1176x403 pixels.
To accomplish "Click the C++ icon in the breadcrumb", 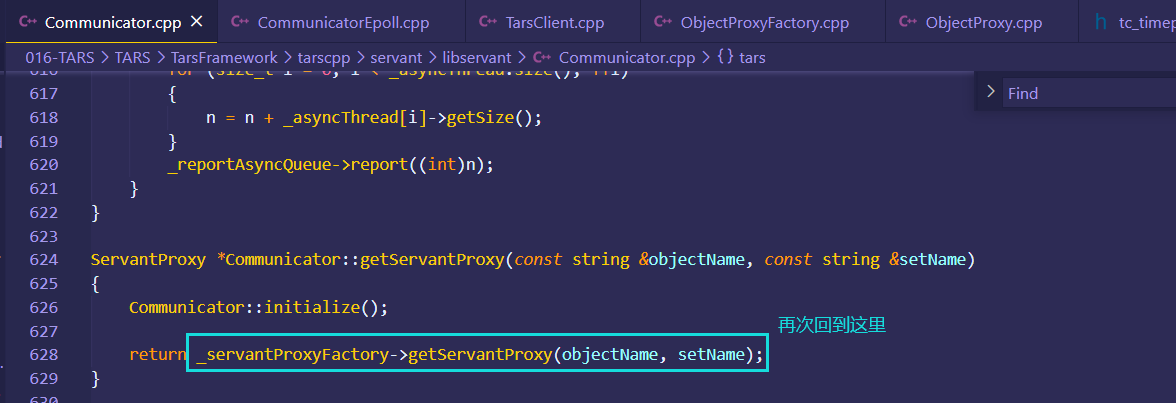I will pyautogui.click(x=543, y=57).
